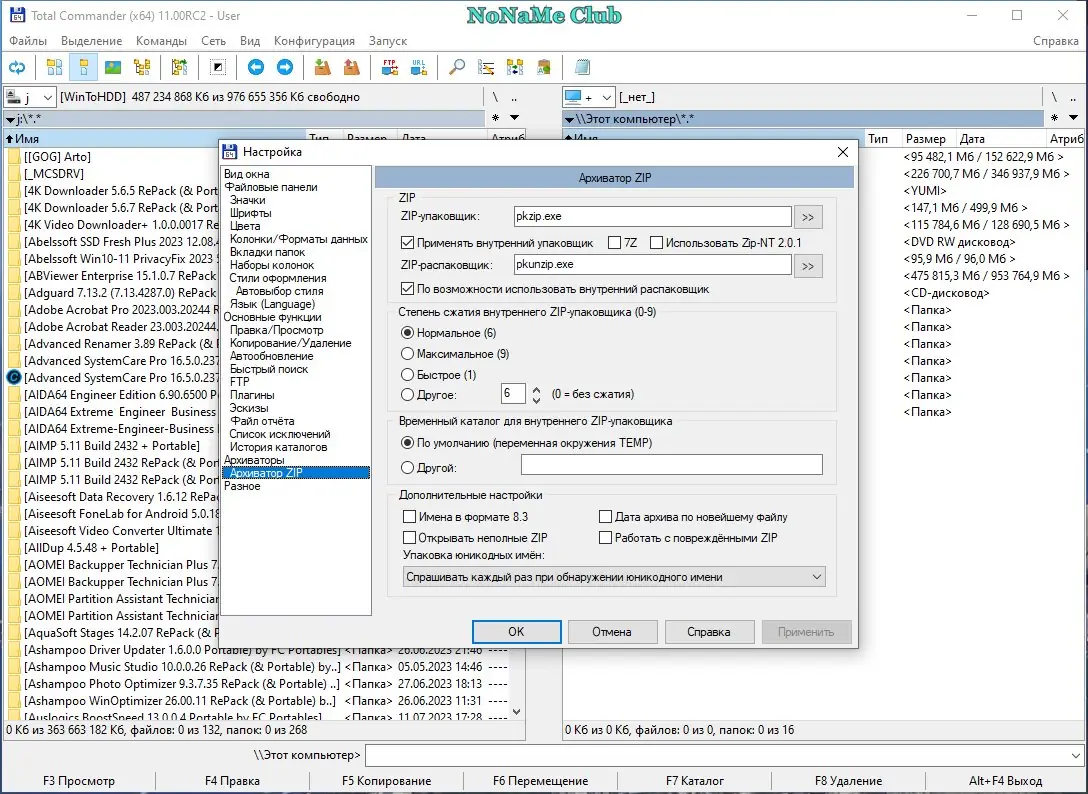Open 'Упаковка юникодных имён' combo box
1088x794 pixels.
(614, 577)
